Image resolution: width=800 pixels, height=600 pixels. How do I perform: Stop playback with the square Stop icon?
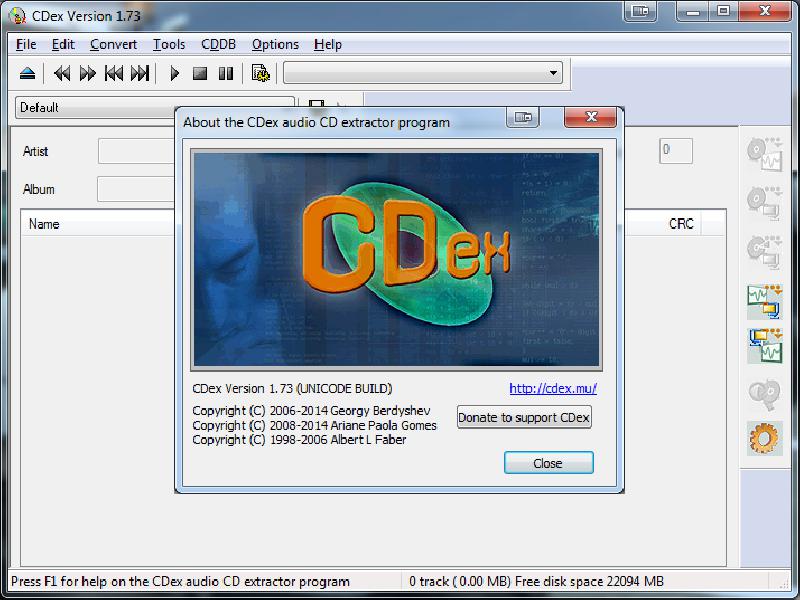(200, 73)
